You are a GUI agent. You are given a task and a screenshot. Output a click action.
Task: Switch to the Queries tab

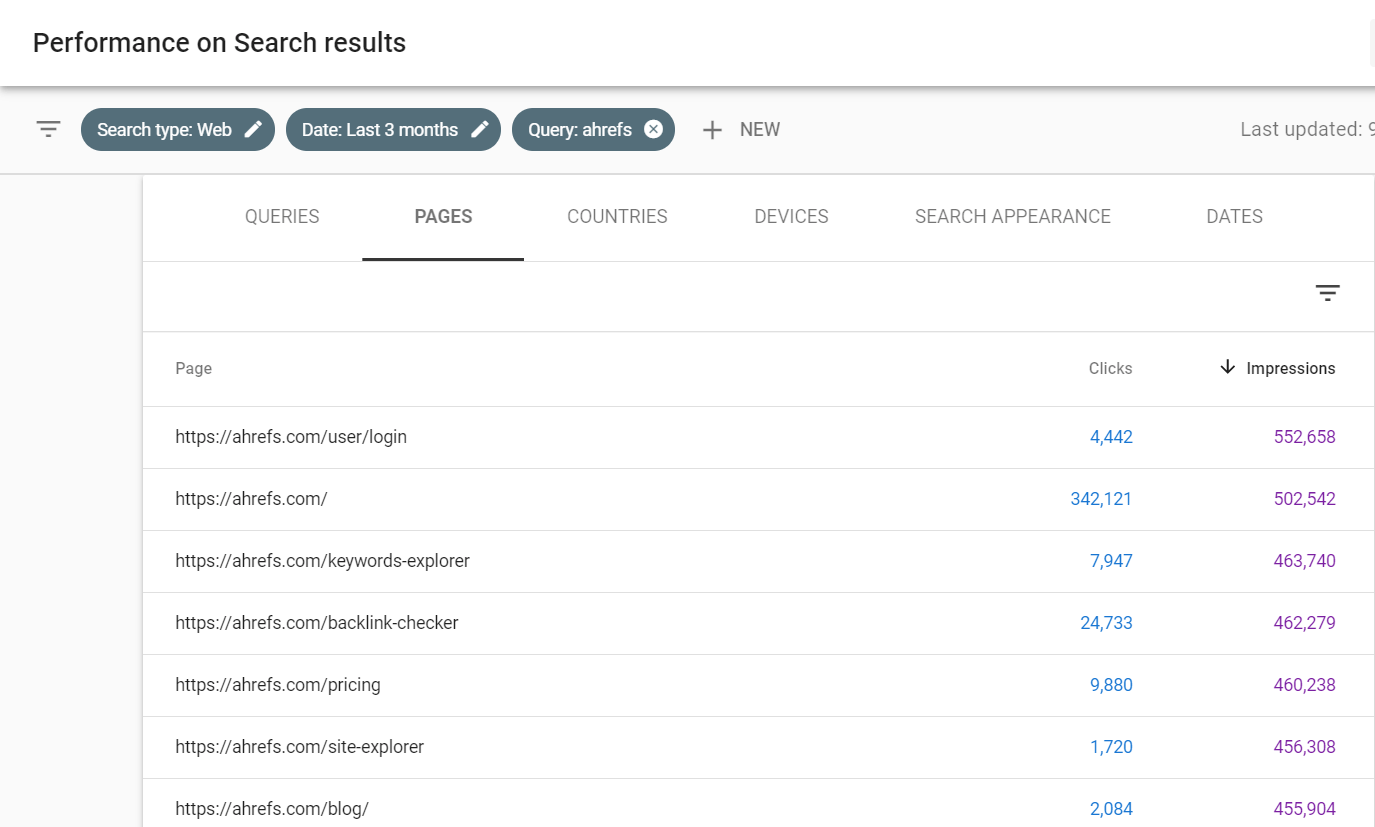pyautogui.click(x=282, y=217)
